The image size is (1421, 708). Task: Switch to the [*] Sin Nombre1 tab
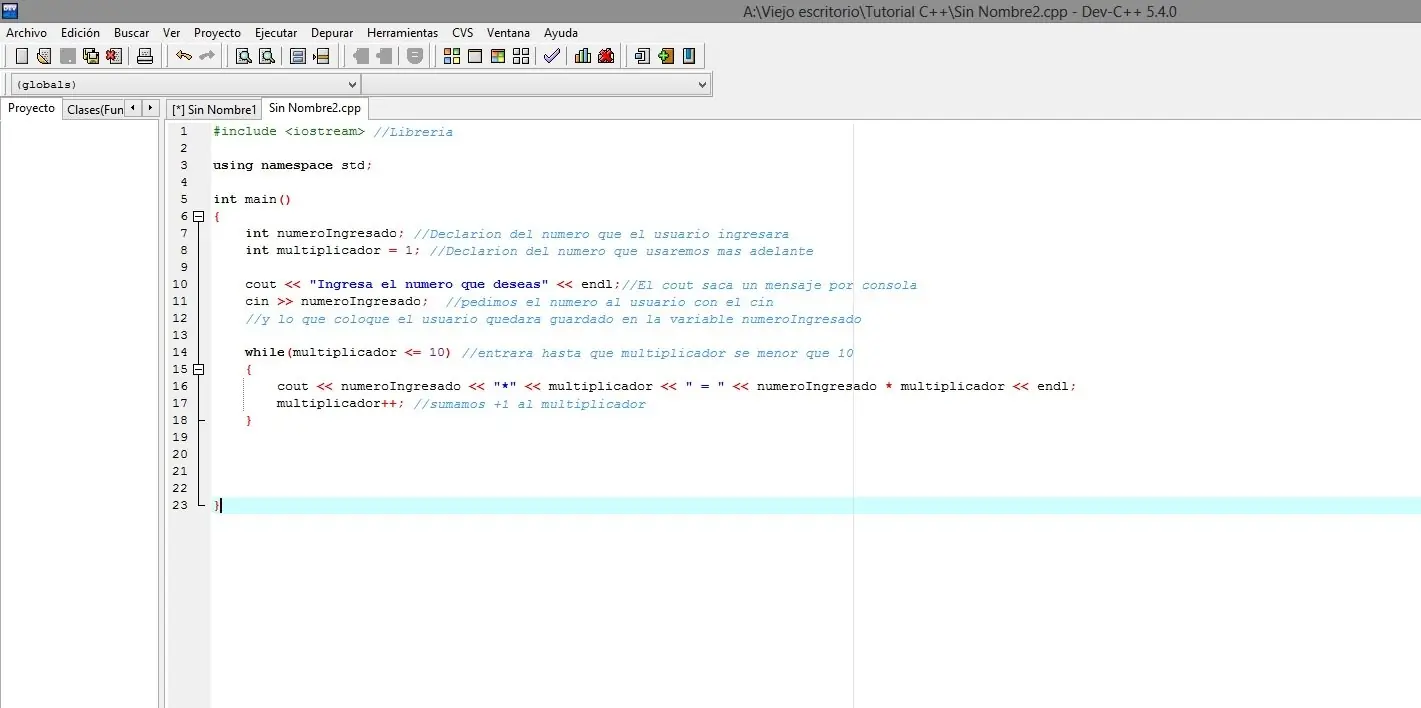pyautogui.click(x=213, y=109)
